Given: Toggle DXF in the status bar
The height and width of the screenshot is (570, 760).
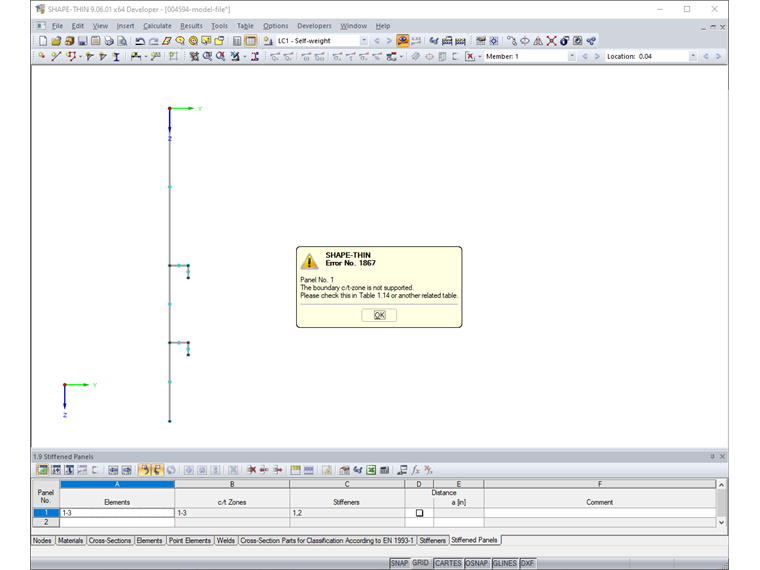Looking at the screenshot, I should (x=527, y=563).
